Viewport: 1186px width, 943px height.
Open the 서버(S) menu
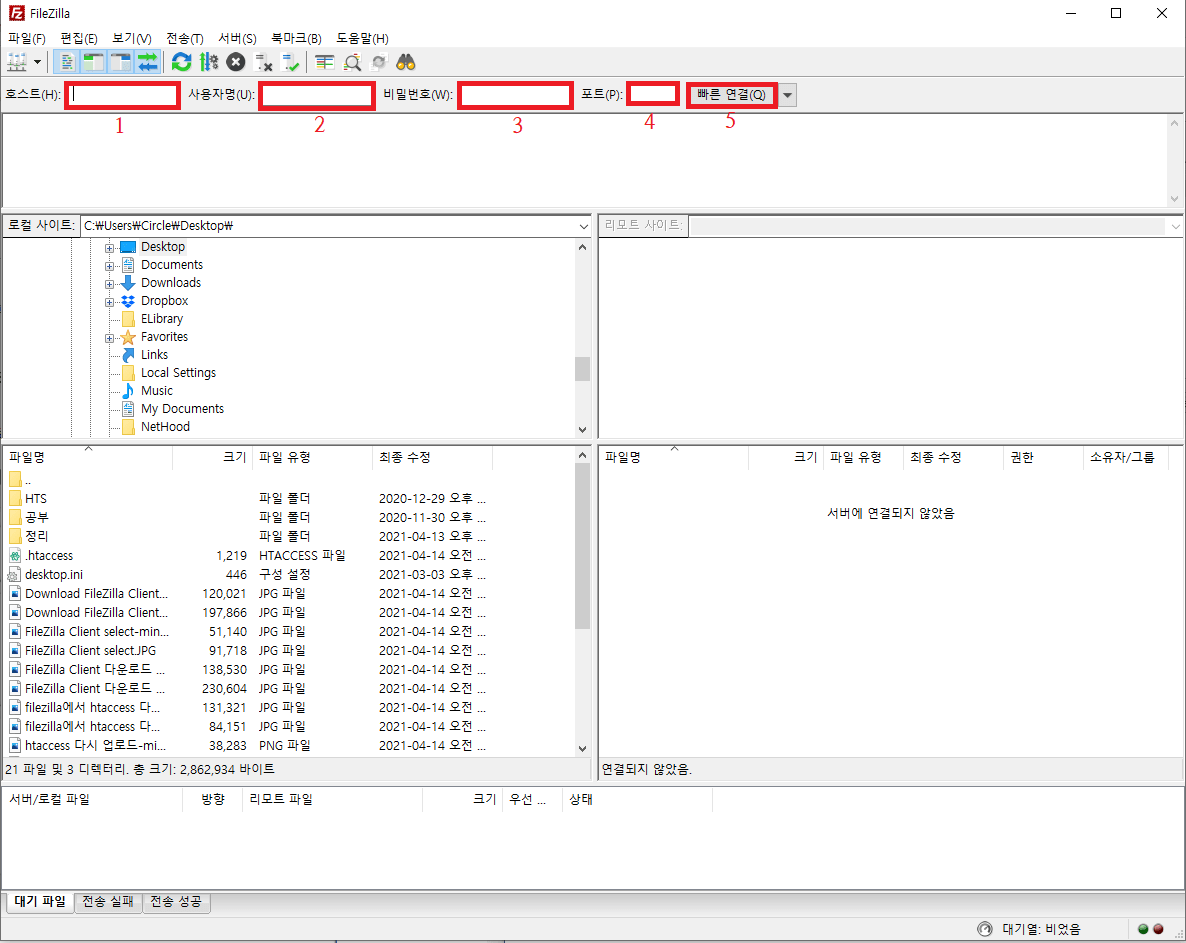[238, 39]
